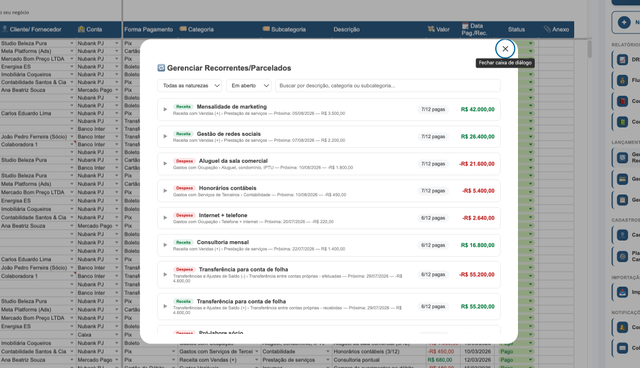The image size is (640, 368).
Task: Expand the Receita Transferência para conta de folha
Action: tap(165, 306)
